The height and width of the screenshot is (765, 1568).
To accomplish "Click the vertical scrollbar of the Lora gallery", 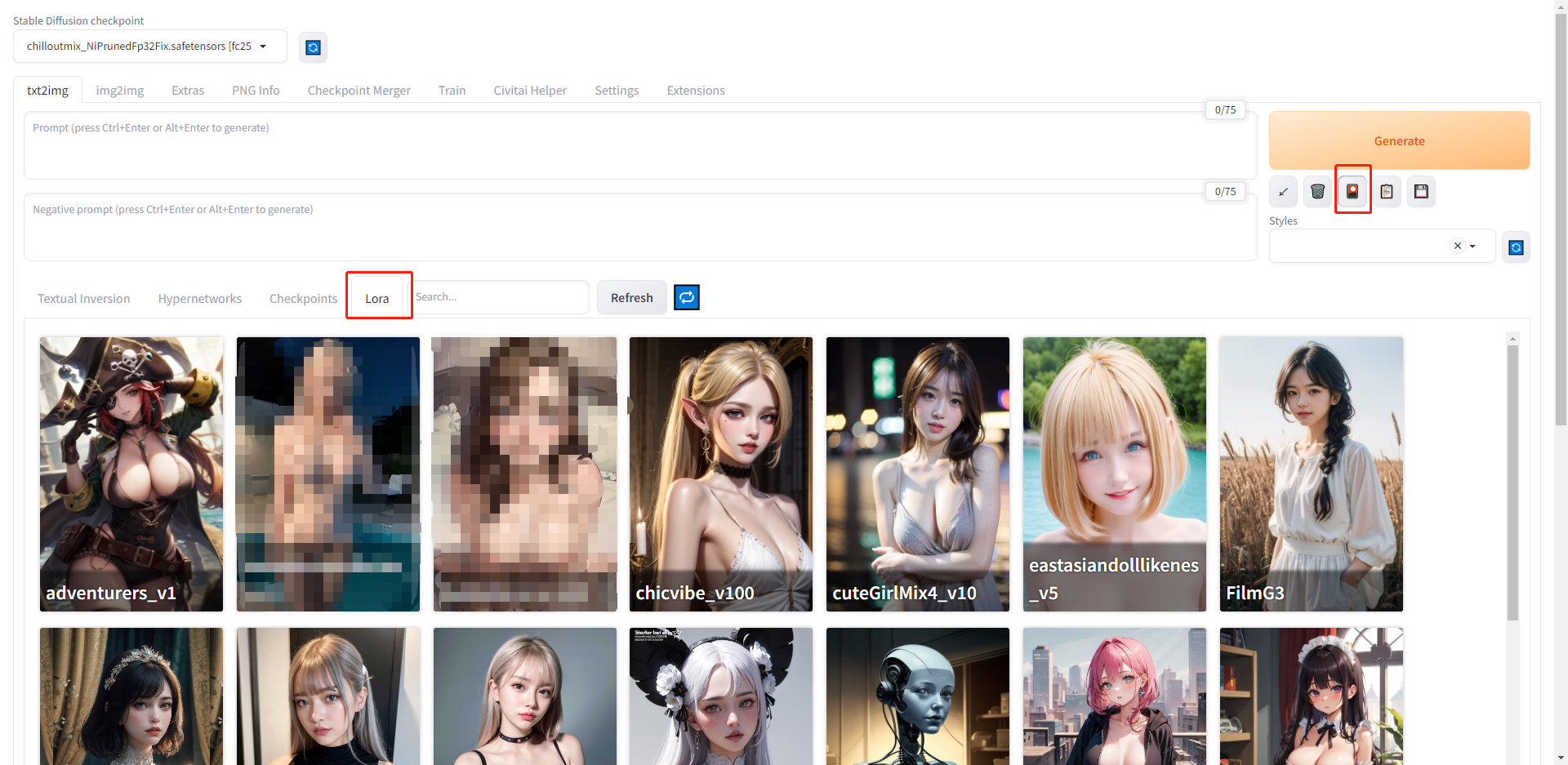I will (1512, 482).
